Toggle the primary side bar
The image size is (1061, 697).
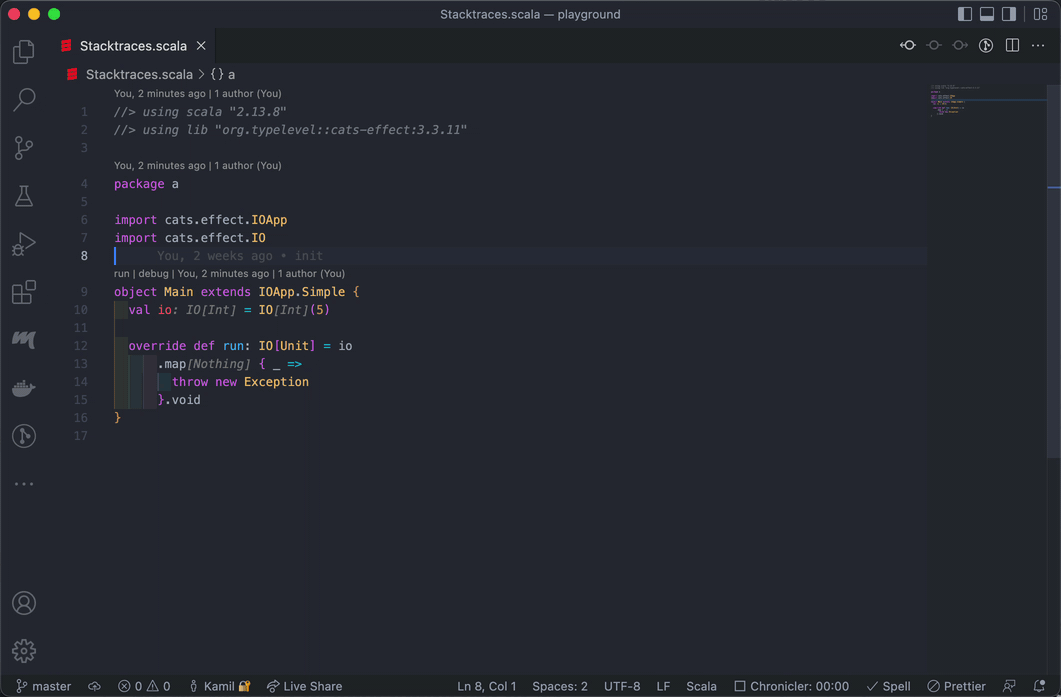[x=965, y=14]
